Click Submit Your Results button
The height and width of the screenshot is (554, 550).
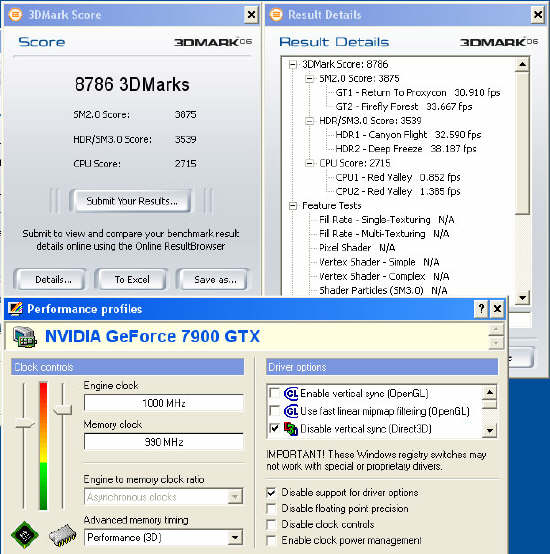131,201
